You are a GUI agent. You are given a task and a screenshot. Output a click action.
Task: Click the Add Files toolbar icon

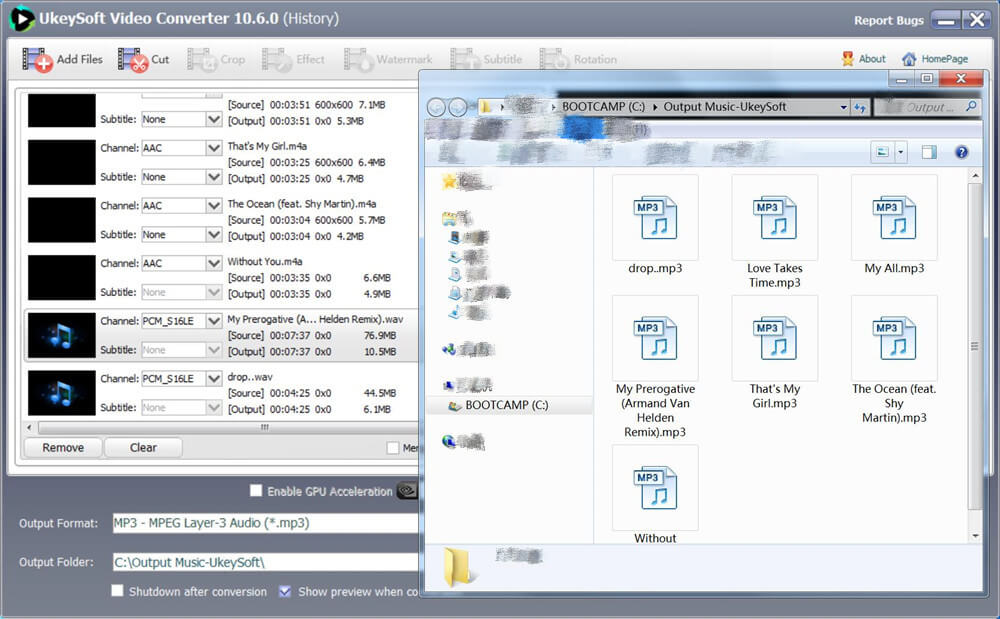coord(37,60)
